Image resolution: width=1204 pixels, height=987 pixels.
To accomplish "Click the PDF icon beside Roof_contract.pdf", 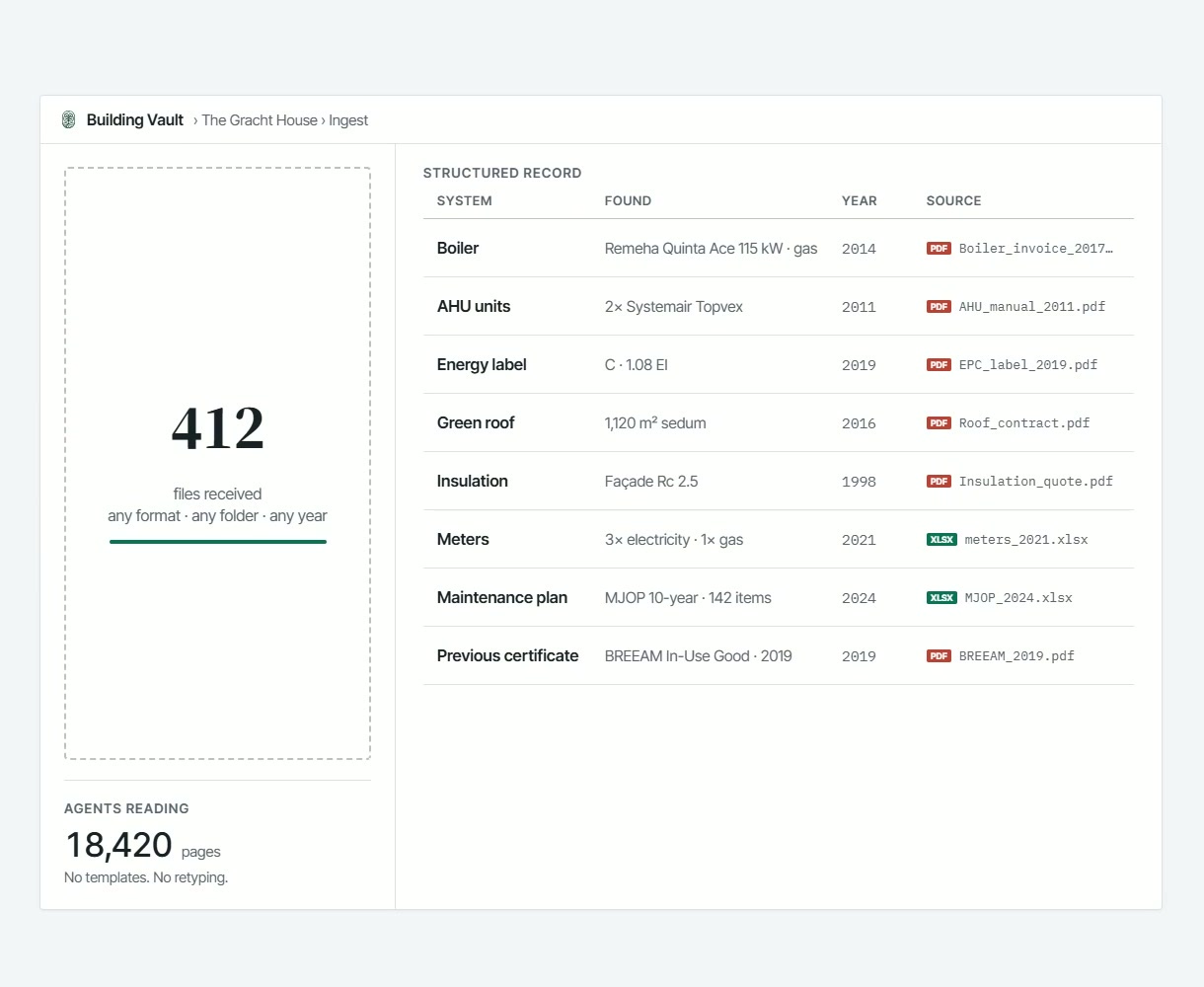I will point(939,423).
